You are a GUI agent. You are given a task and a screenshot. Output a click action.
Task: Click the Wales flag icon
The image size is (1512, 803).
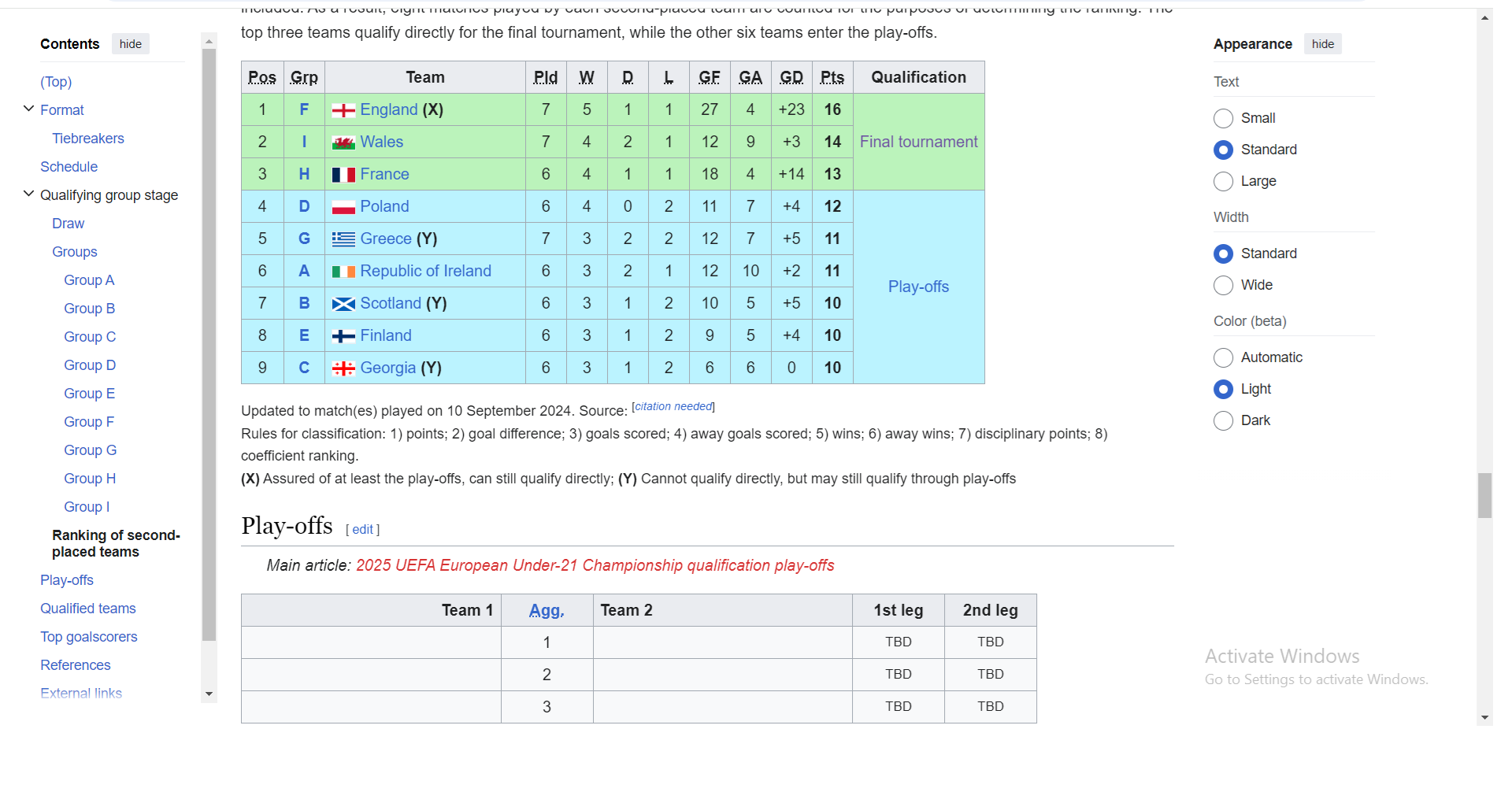click(x=343, y=142)
